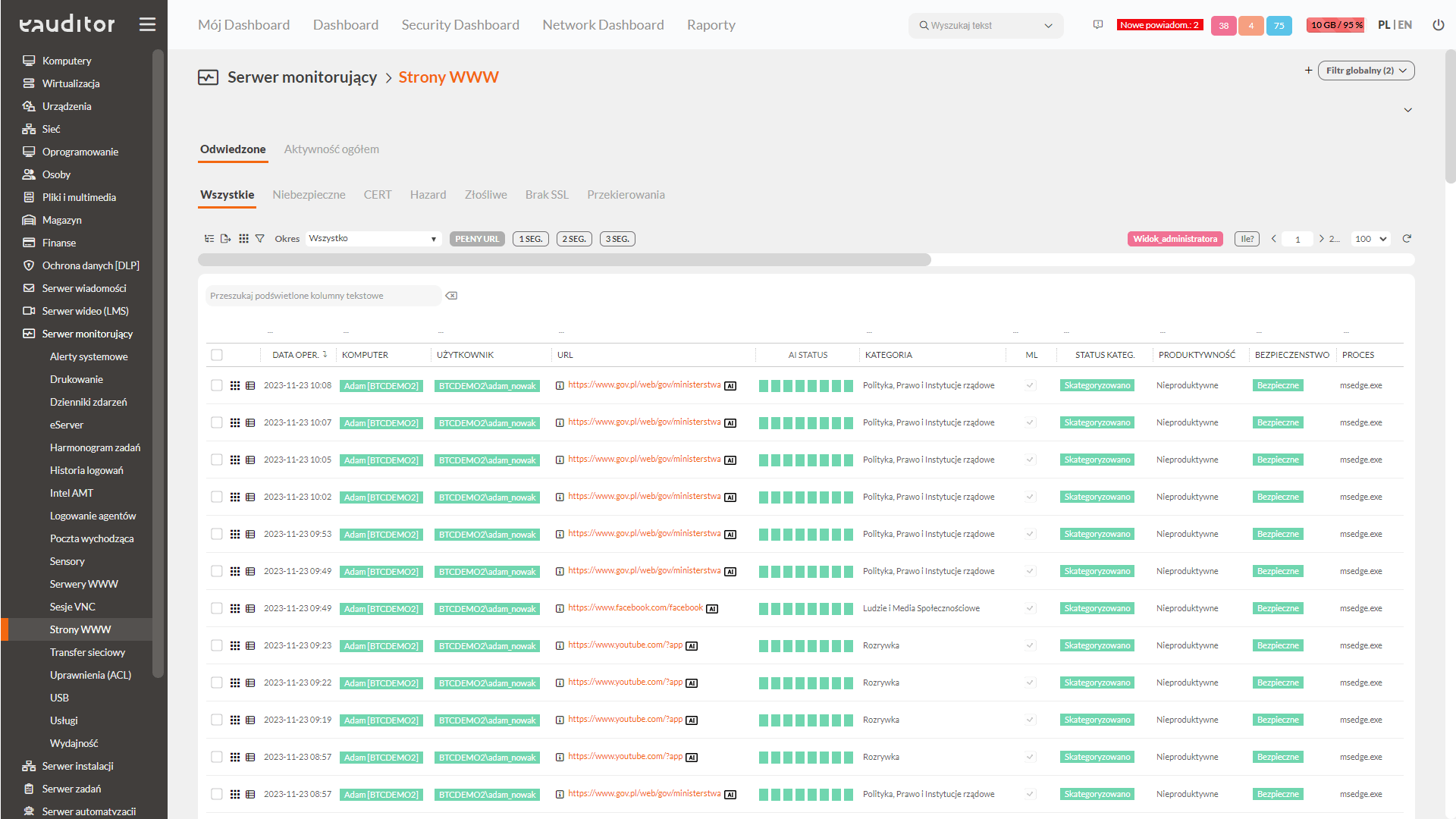Click the Widok_administratora button
Screen dimensions: 1456x819
click(x=1175, y=239)
